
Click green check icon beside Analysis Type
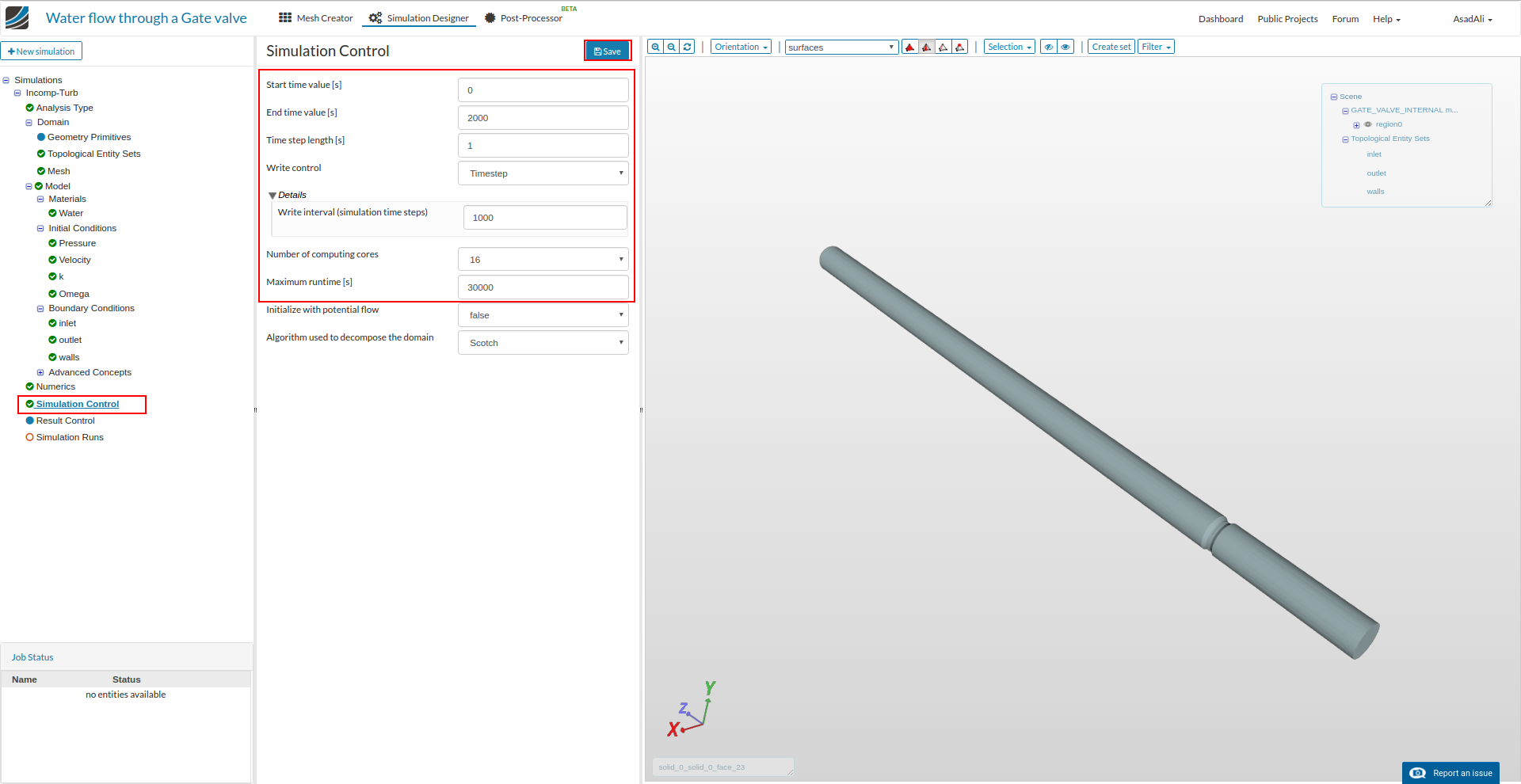(29, 108)
